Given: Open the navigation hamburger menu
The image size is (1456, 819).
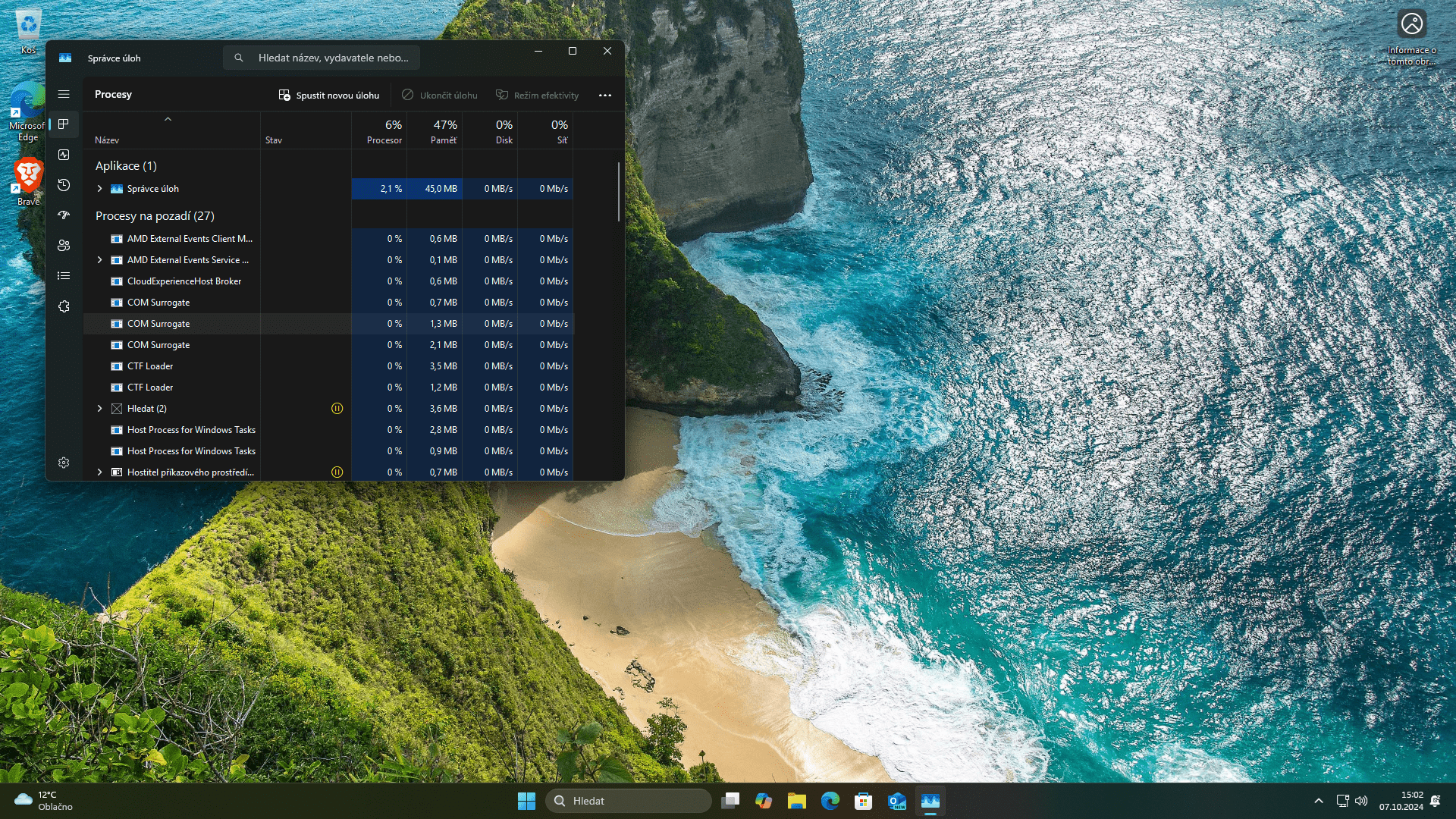Looking at the screenshot, I should click(x=64, y=94).
